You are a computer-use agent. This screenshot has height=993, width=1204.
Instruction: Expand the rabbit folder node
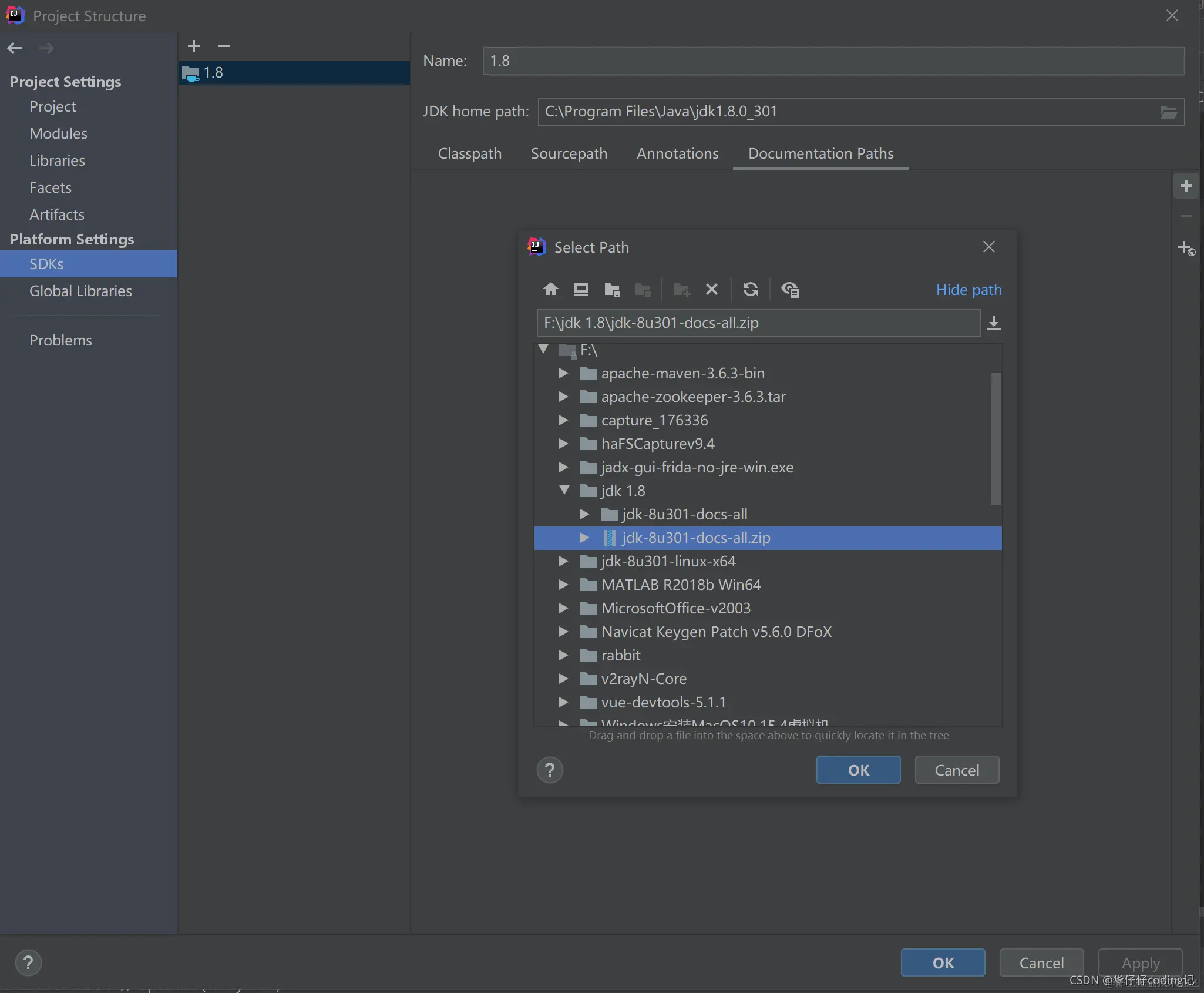(x=563, y=655)
